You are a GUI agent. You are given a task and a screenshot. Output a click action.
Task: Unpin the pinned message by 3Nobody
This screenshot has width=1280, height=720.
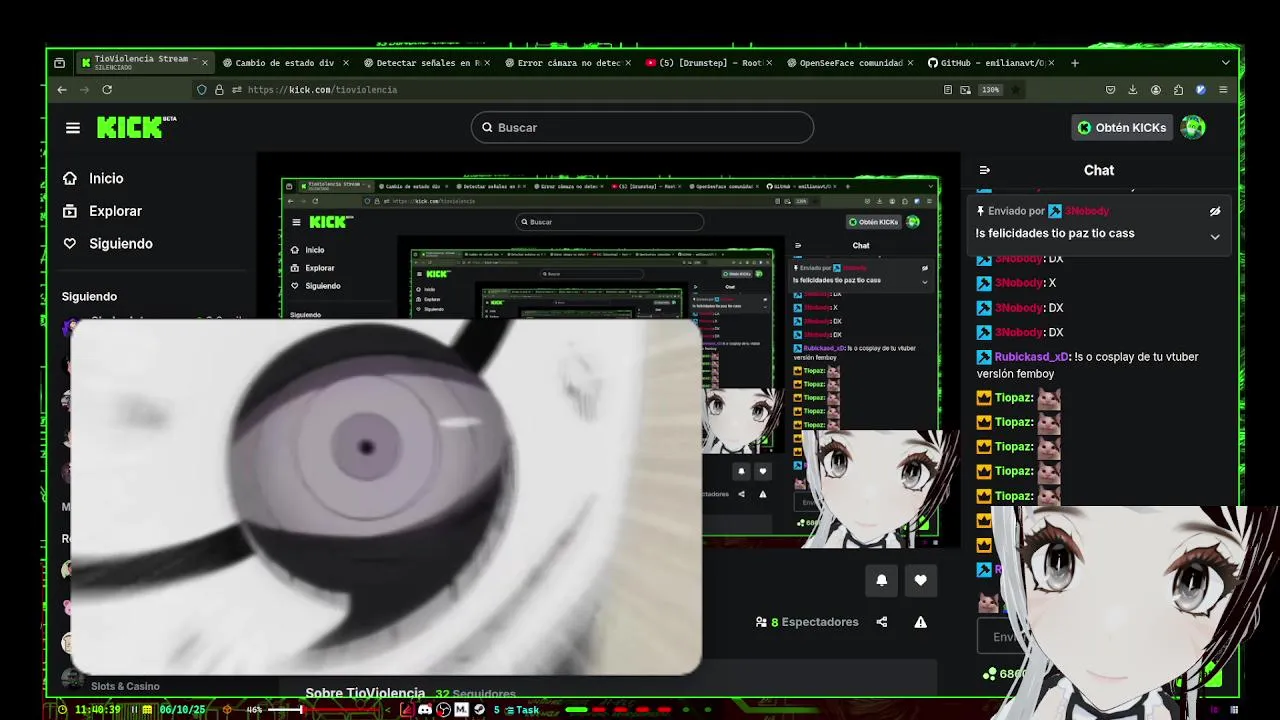click(1215, 211)
